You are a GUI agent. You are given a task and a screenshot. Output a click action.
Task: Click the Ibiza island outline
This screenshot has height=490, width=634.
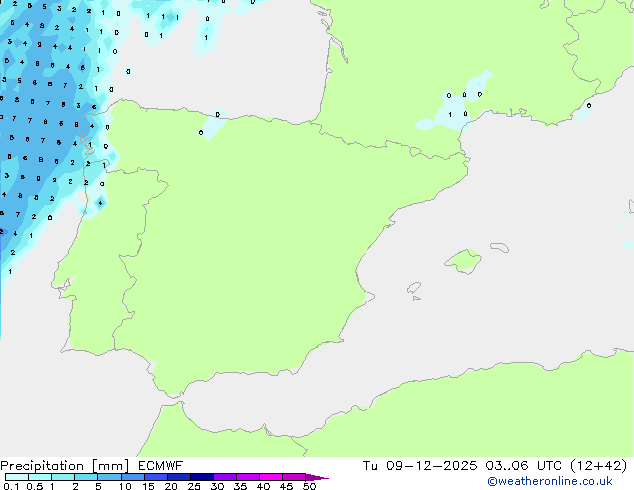[x=414, y=288]
